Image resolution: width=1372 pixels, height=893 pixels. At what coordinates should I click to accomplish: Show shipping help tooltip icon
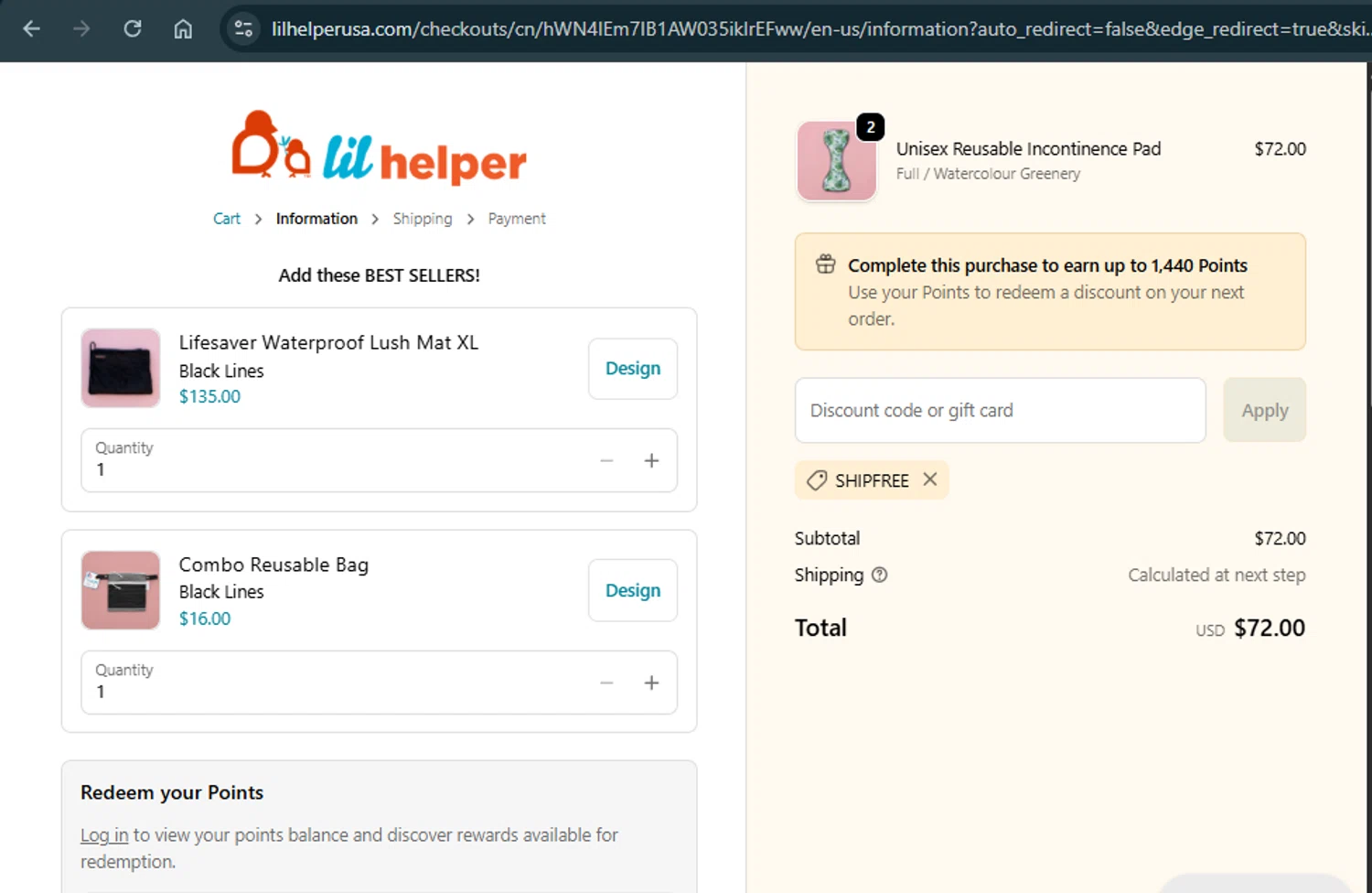point(879,575)
